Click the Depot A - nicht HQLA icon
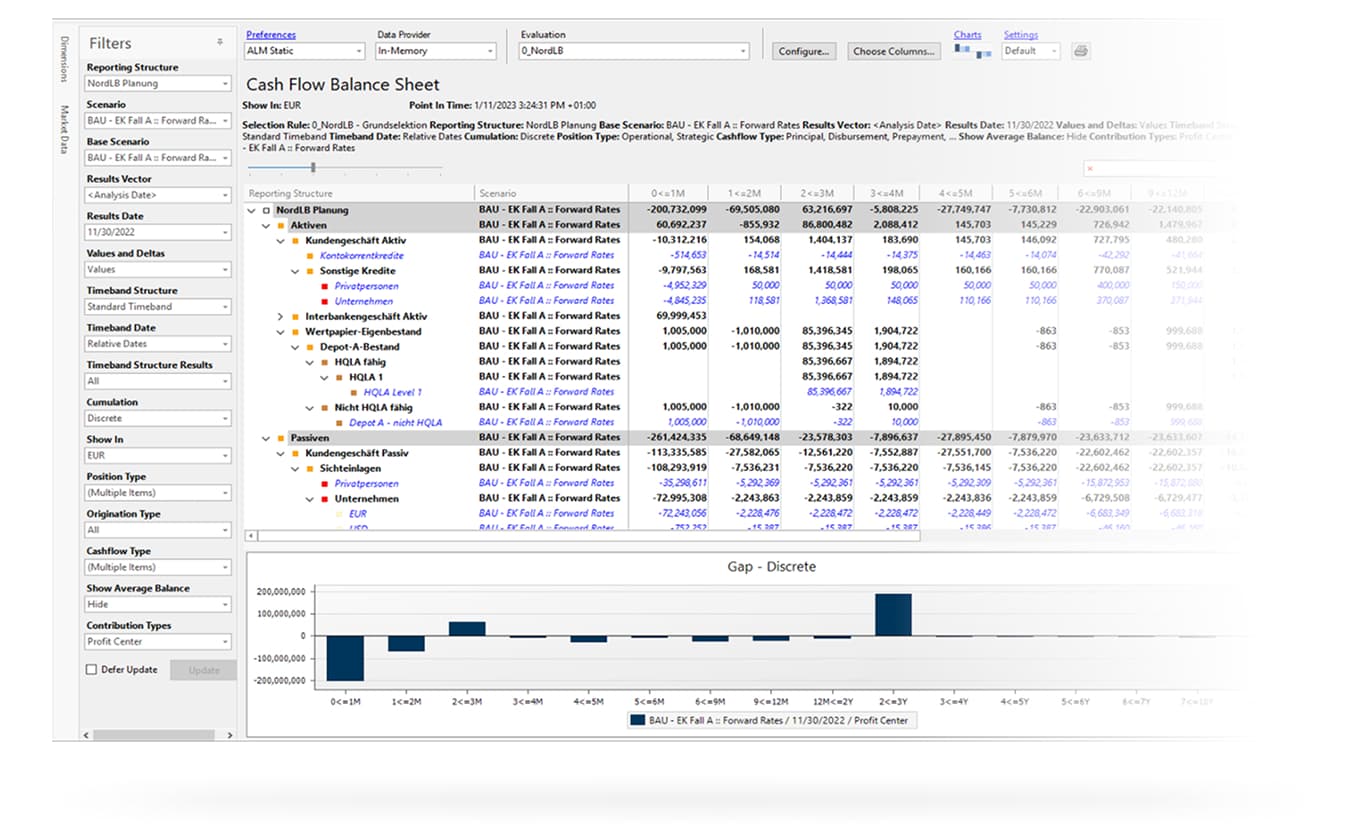 coord(339,423)
